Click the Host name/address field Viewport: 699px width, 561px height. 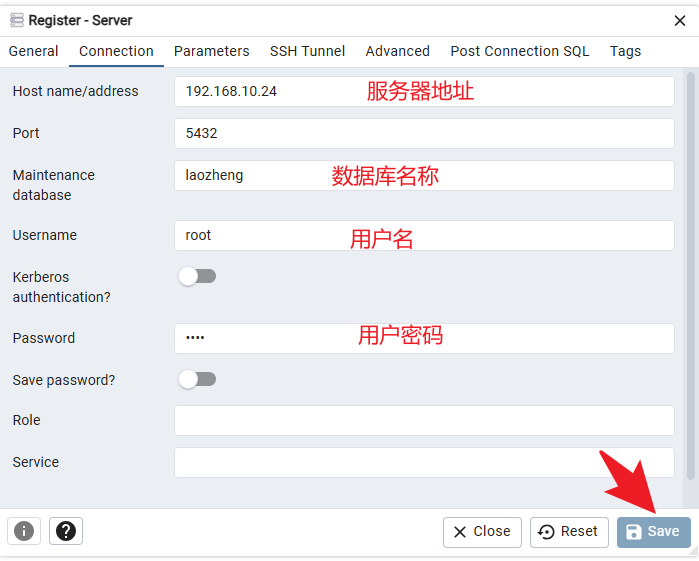[424, 91]
